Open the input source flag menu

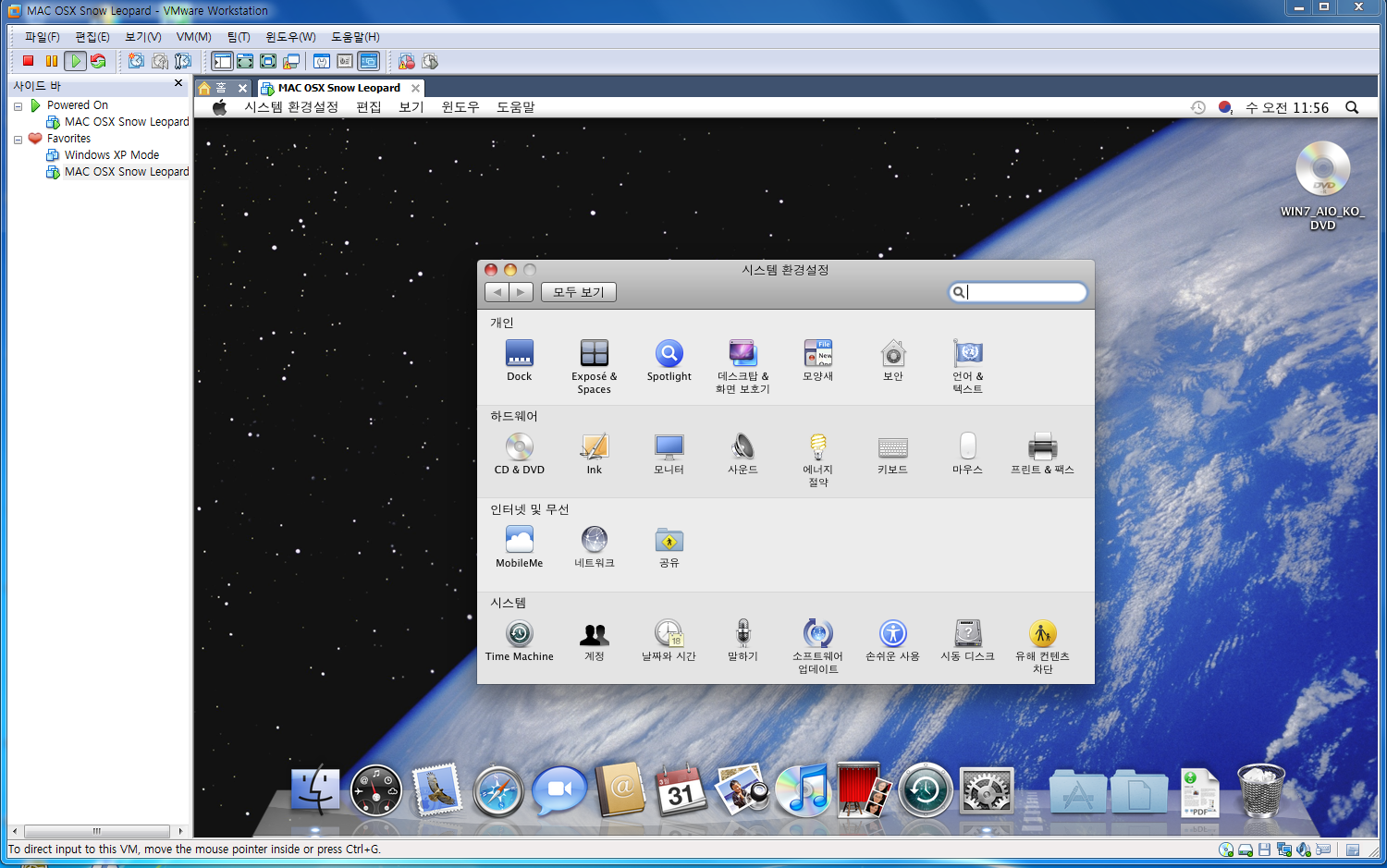[1225, 107]
